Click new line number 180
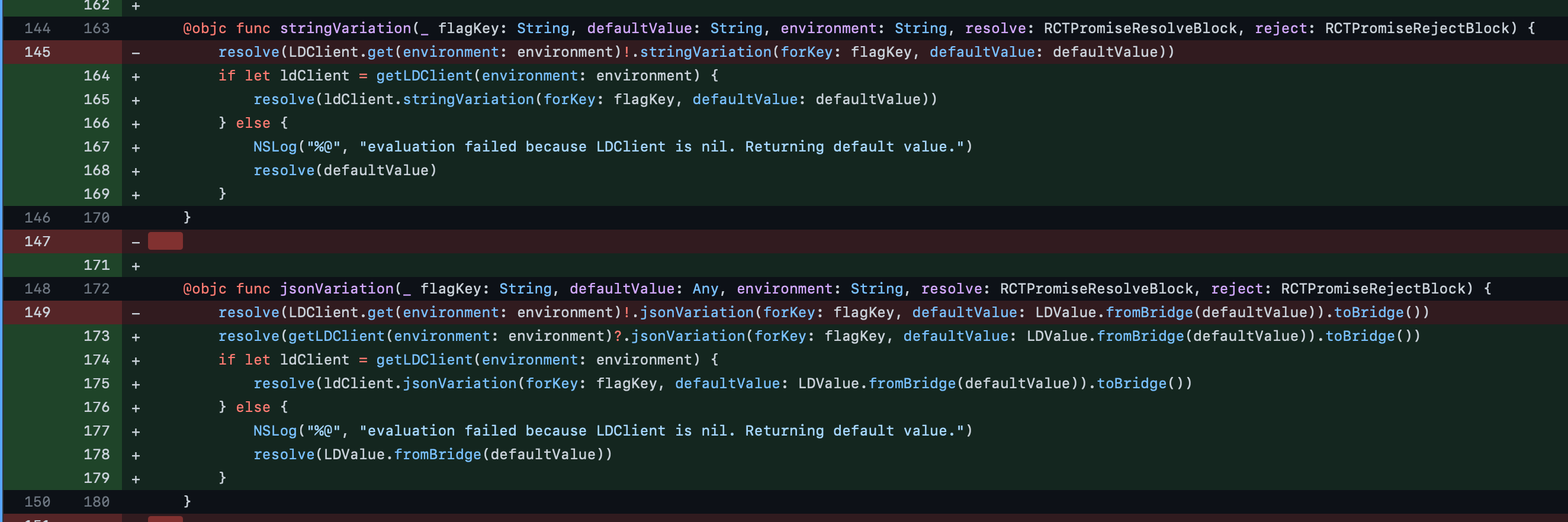Image resolution: width=1568 pixels, height=522 pixels. tap(96, 502)
